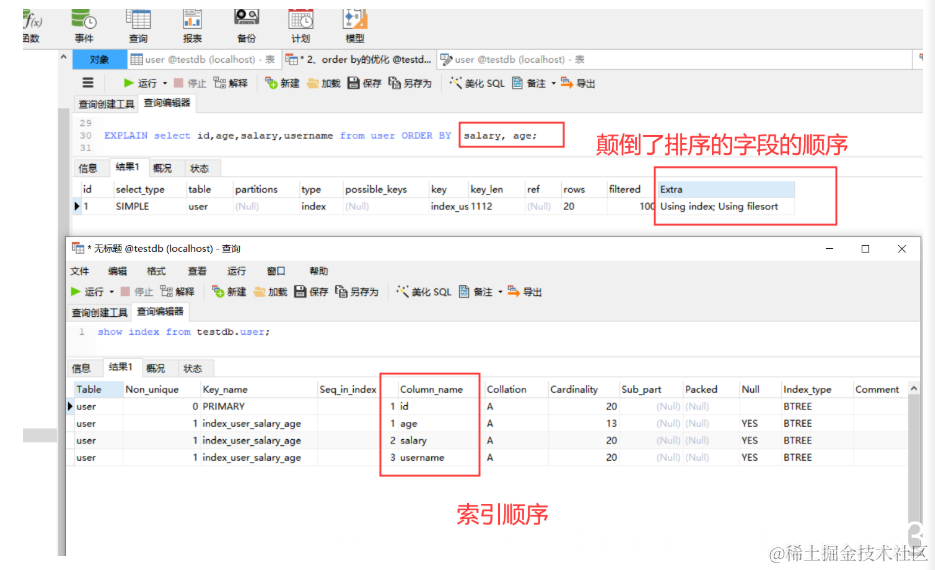Open the 计划 (Schedule) toolbar icon
The width and height of the screenshot is (935, 570).
[x=301, y=26]
